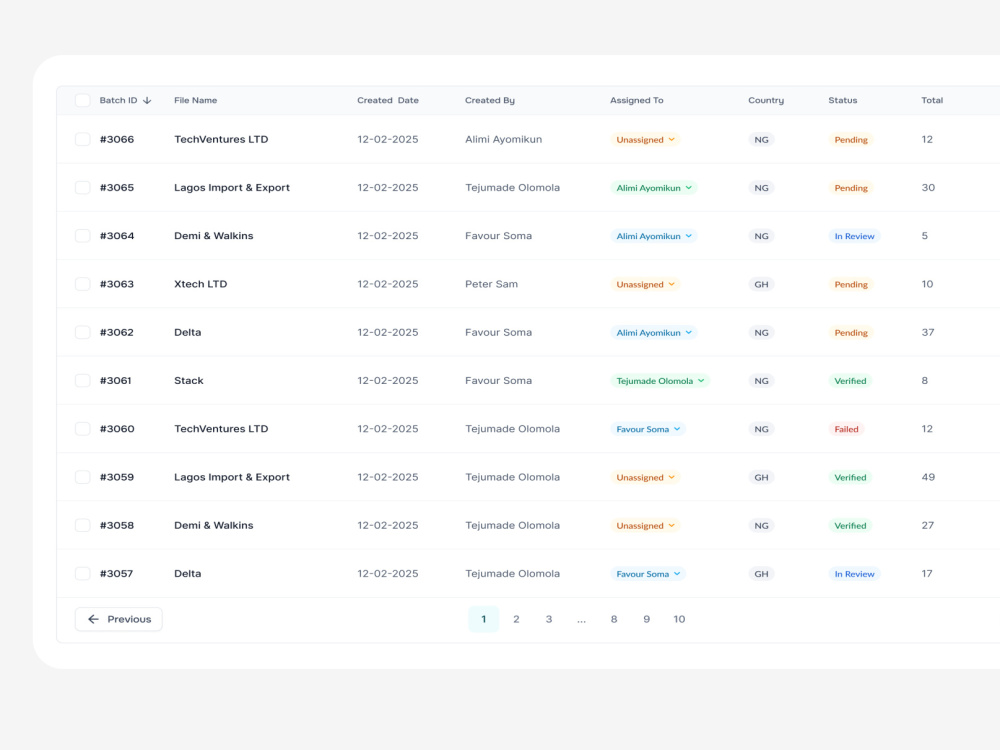Open assignee dropdown for batch #3064

click(654, 236)
